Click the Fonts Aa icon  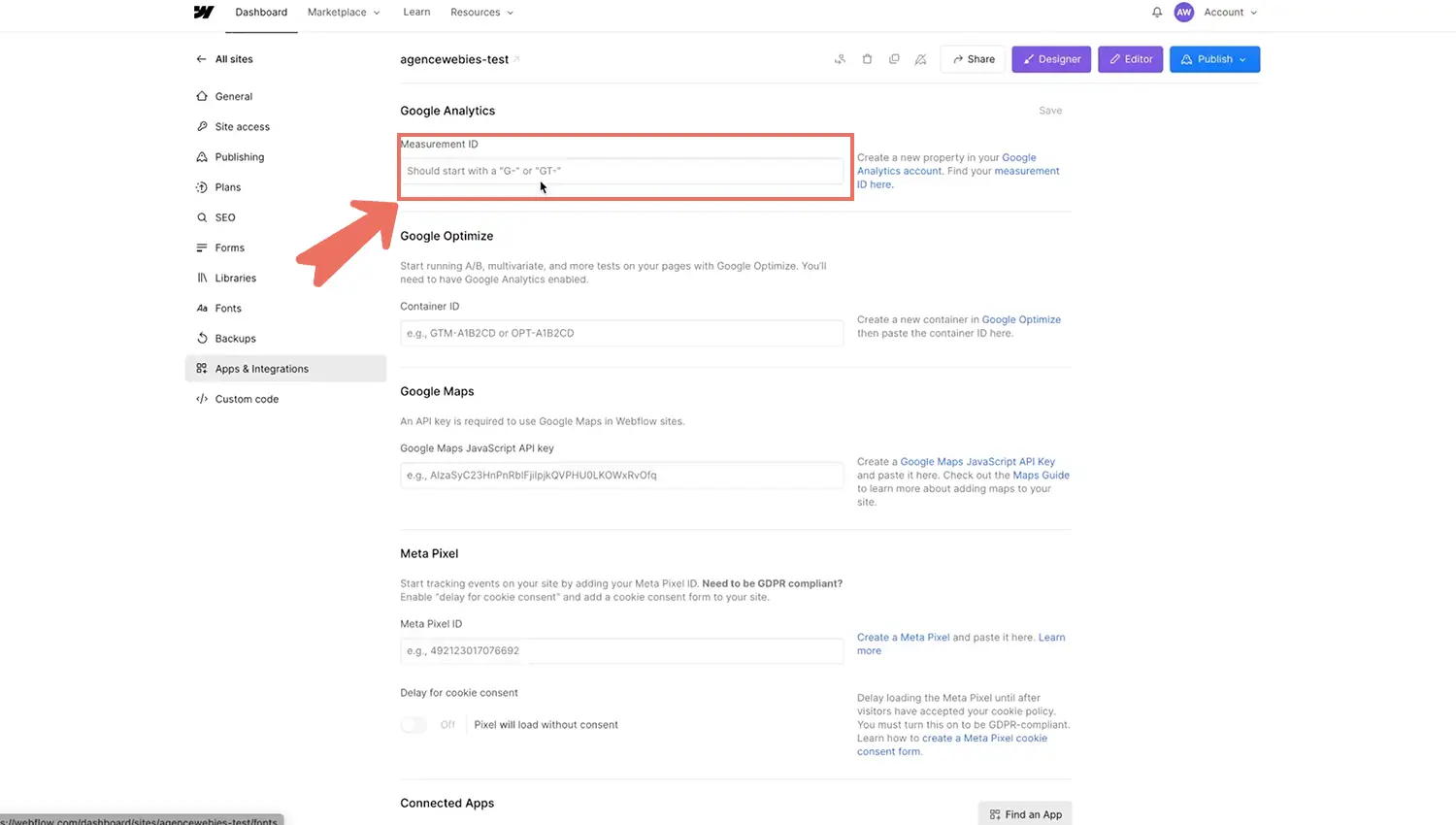pyautogui.click(x=202, y=308)
